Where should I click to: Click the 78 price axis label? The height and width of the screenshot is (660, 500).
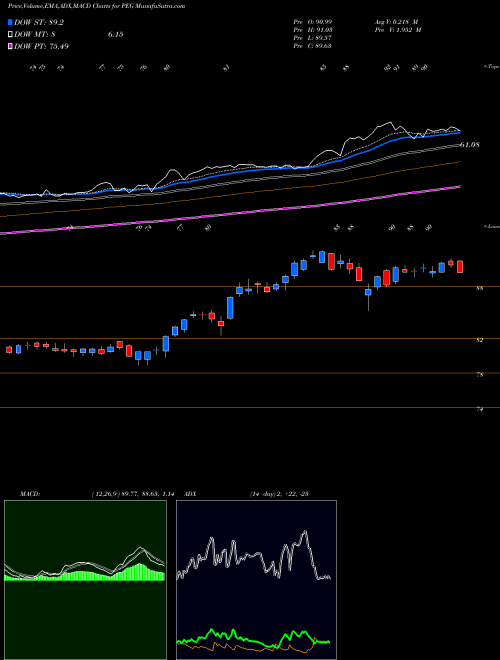click(480, 375)
